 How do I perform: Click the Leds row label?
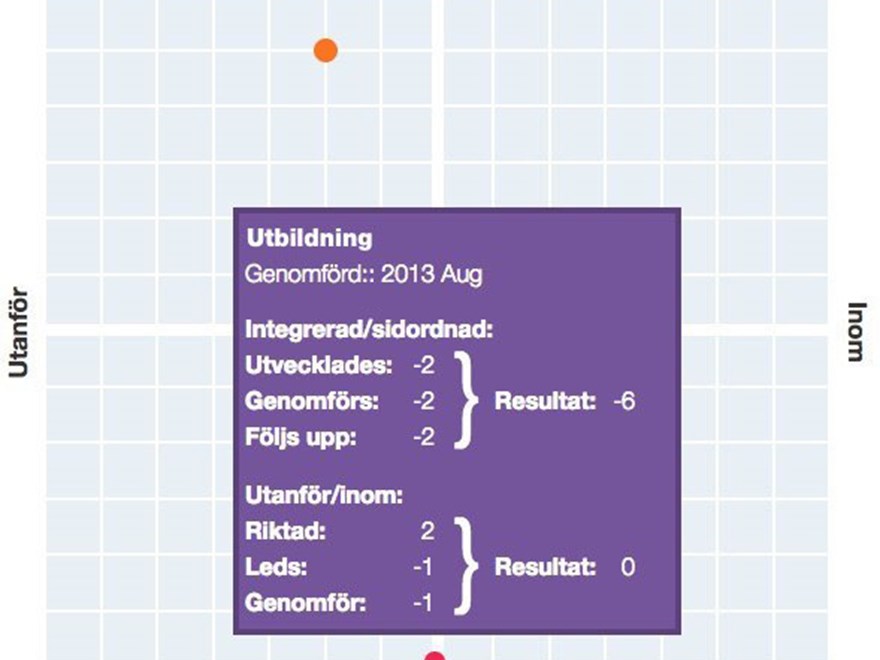[x=276, y=567]
